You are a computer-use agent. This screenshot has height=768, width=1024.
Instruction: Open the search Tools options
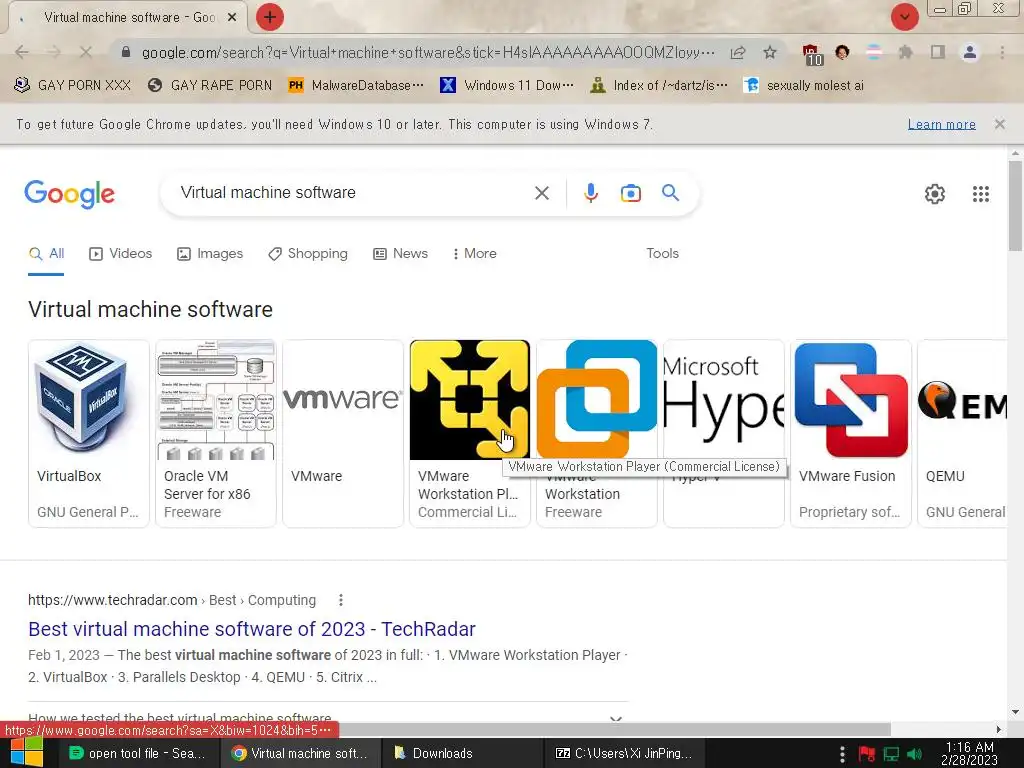tap(662, 254)
